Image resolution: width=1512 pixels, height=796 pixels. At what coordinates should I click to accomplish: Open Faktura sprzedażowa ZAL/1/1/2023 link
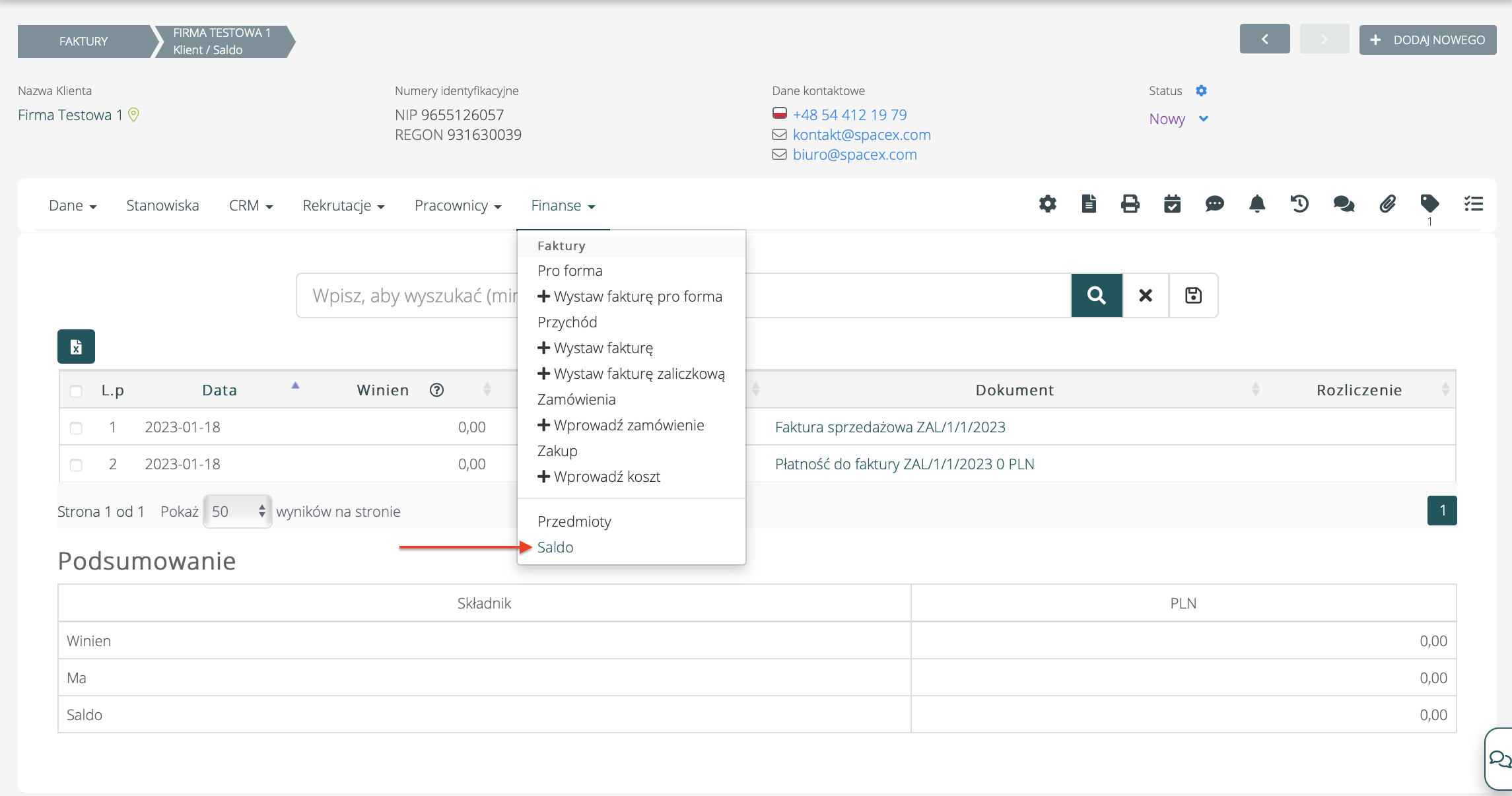(x=890, y=427)
